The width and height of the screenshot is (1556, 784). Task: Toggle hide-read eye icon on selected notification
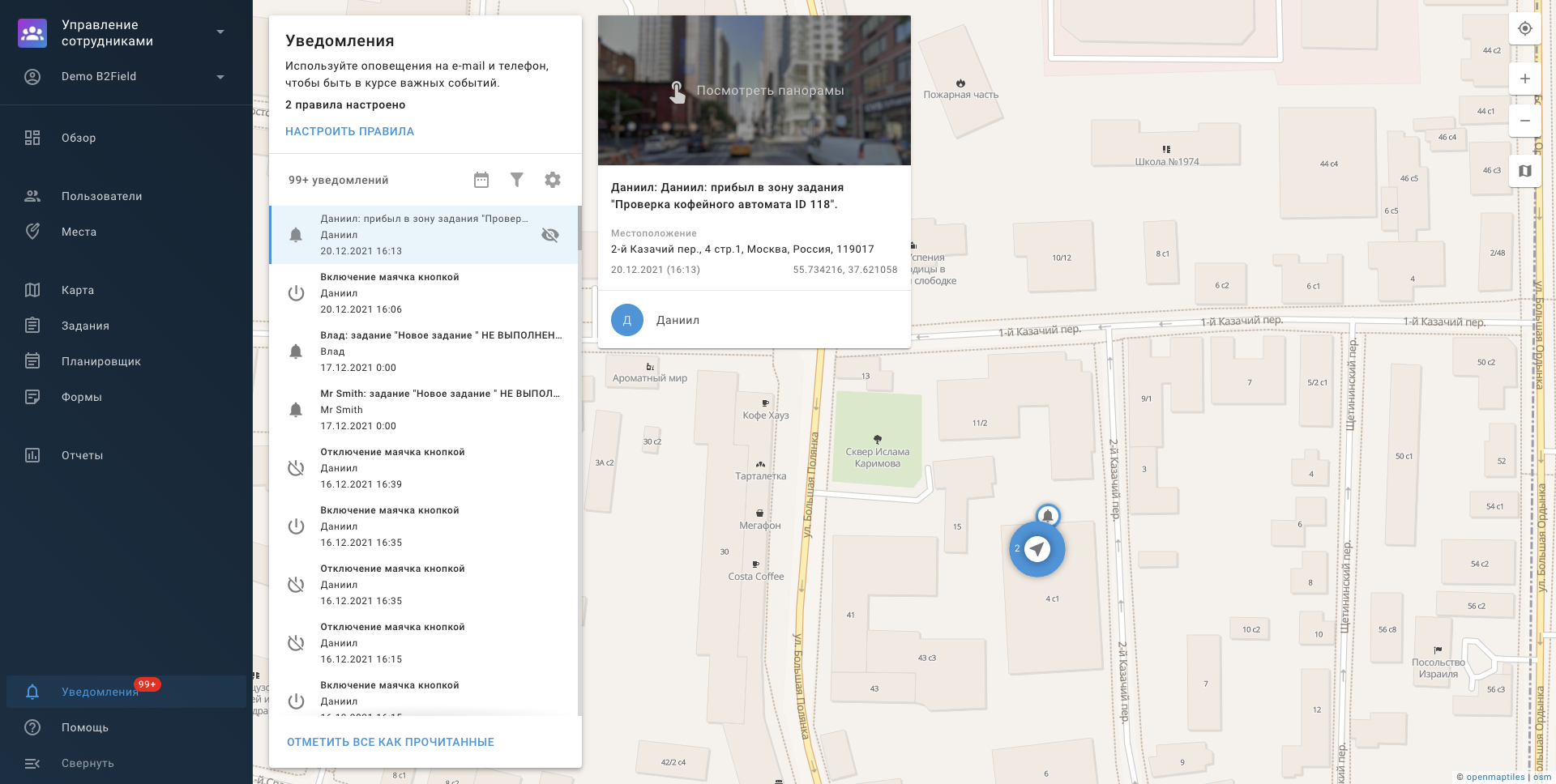click(x=550, y=235)
